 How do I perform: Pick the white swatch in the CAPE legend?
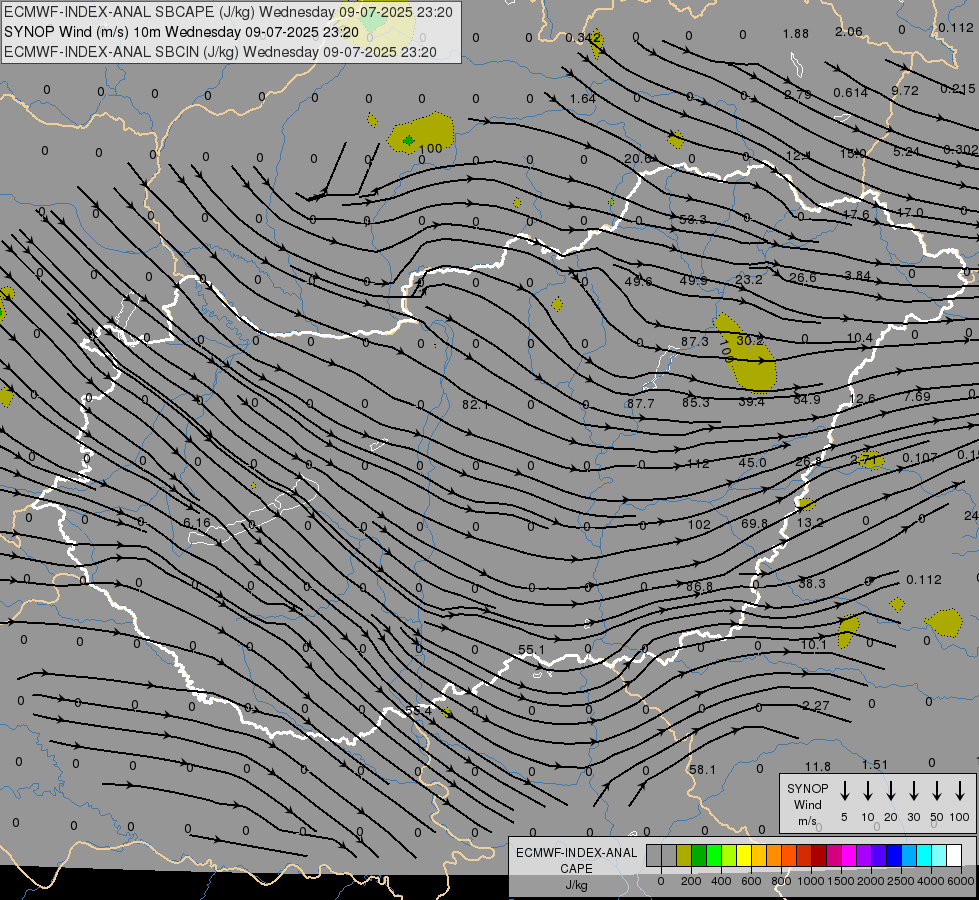pyautogui.click(x=954, y=855)
